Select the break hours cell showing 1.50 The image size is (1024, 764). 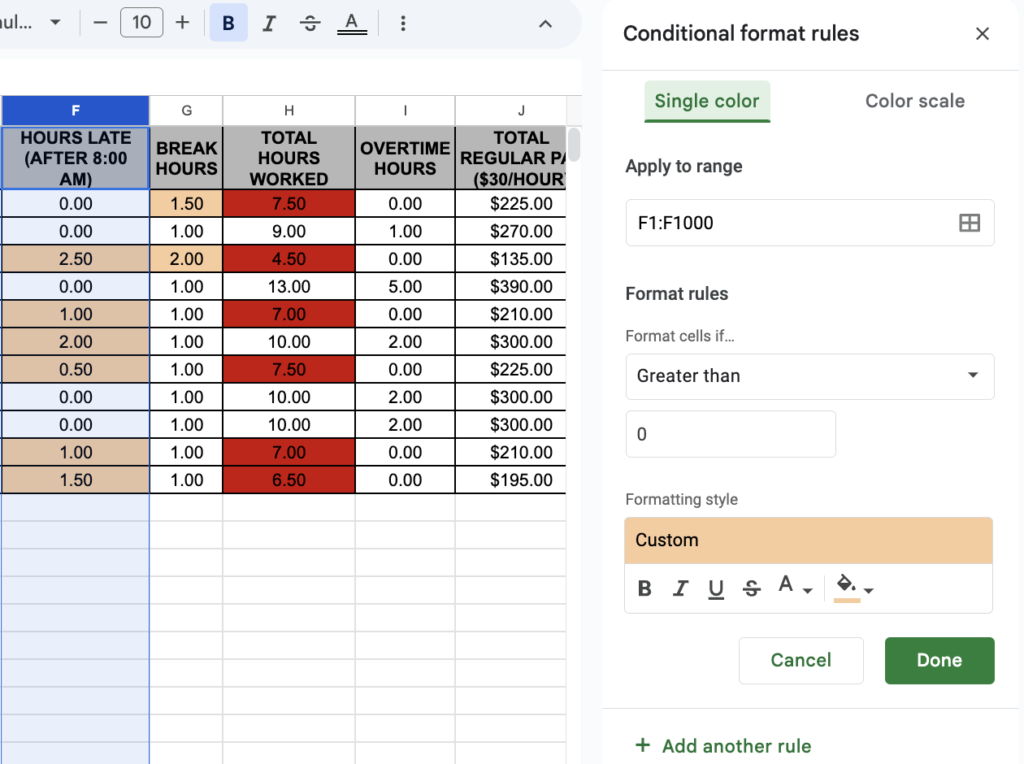187,204
